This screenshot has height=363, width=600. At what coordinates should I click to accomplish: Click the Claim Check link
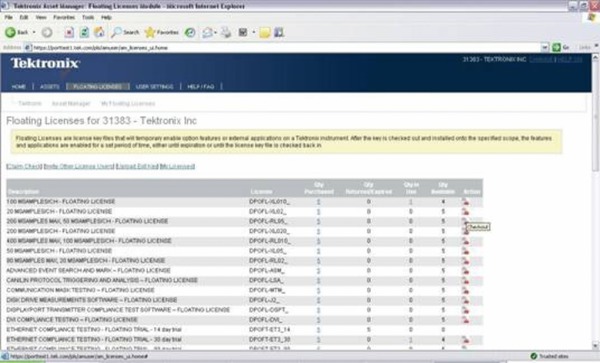coord(24,166)
